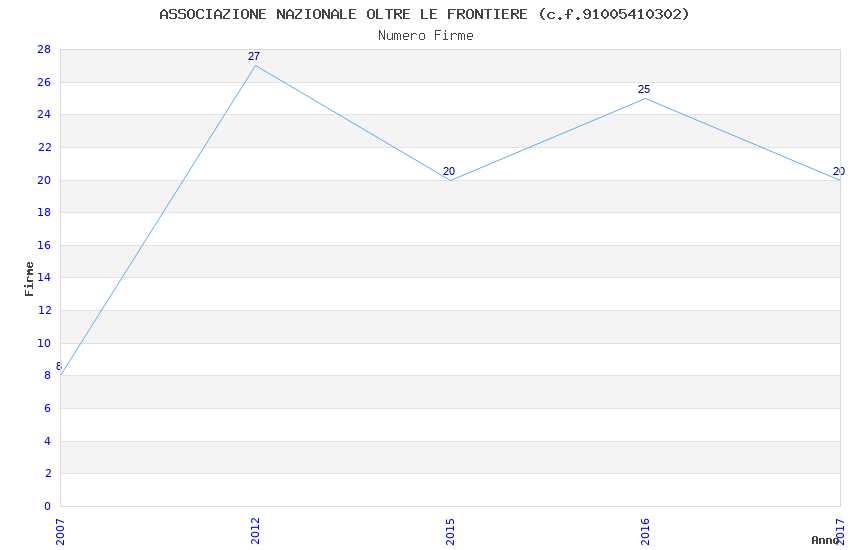Image resolution: width=850 pixels, height=550 pixels.
Task: Click the y-axis tick value 10
Action: (x=44, y=344)
